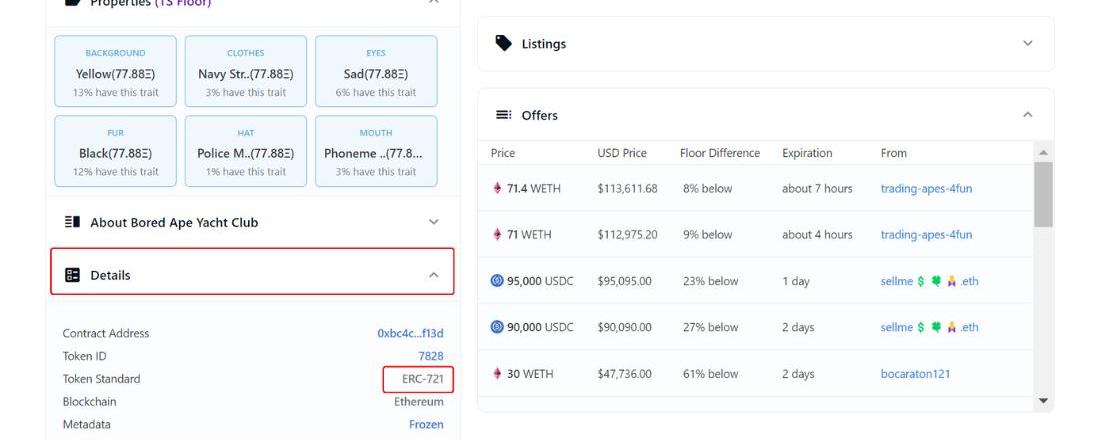The width and height of the screenshot is (1100, 440).
Task: Click WETH icon beside 71.4 WETH offer
Action: coord(497,188)
